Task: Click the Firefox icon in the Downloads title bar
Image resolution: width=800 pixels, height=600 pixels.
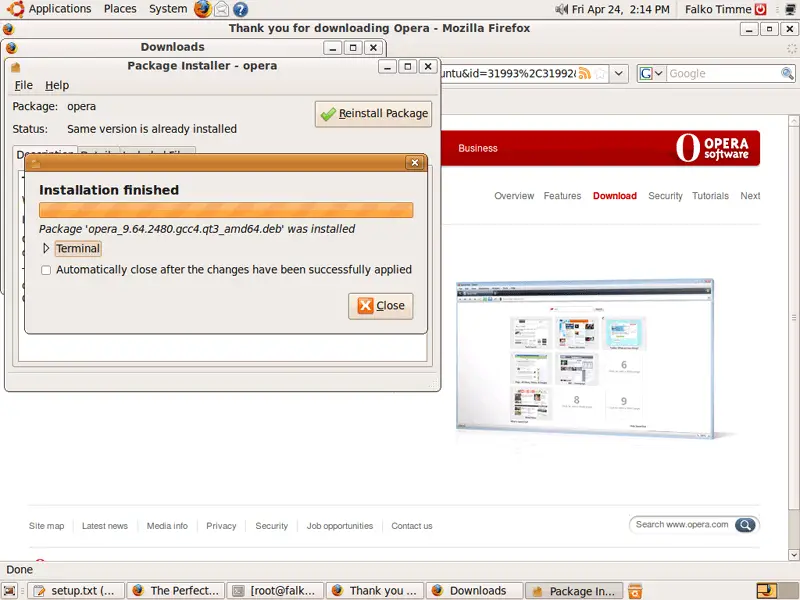Action: click(12, 47)
